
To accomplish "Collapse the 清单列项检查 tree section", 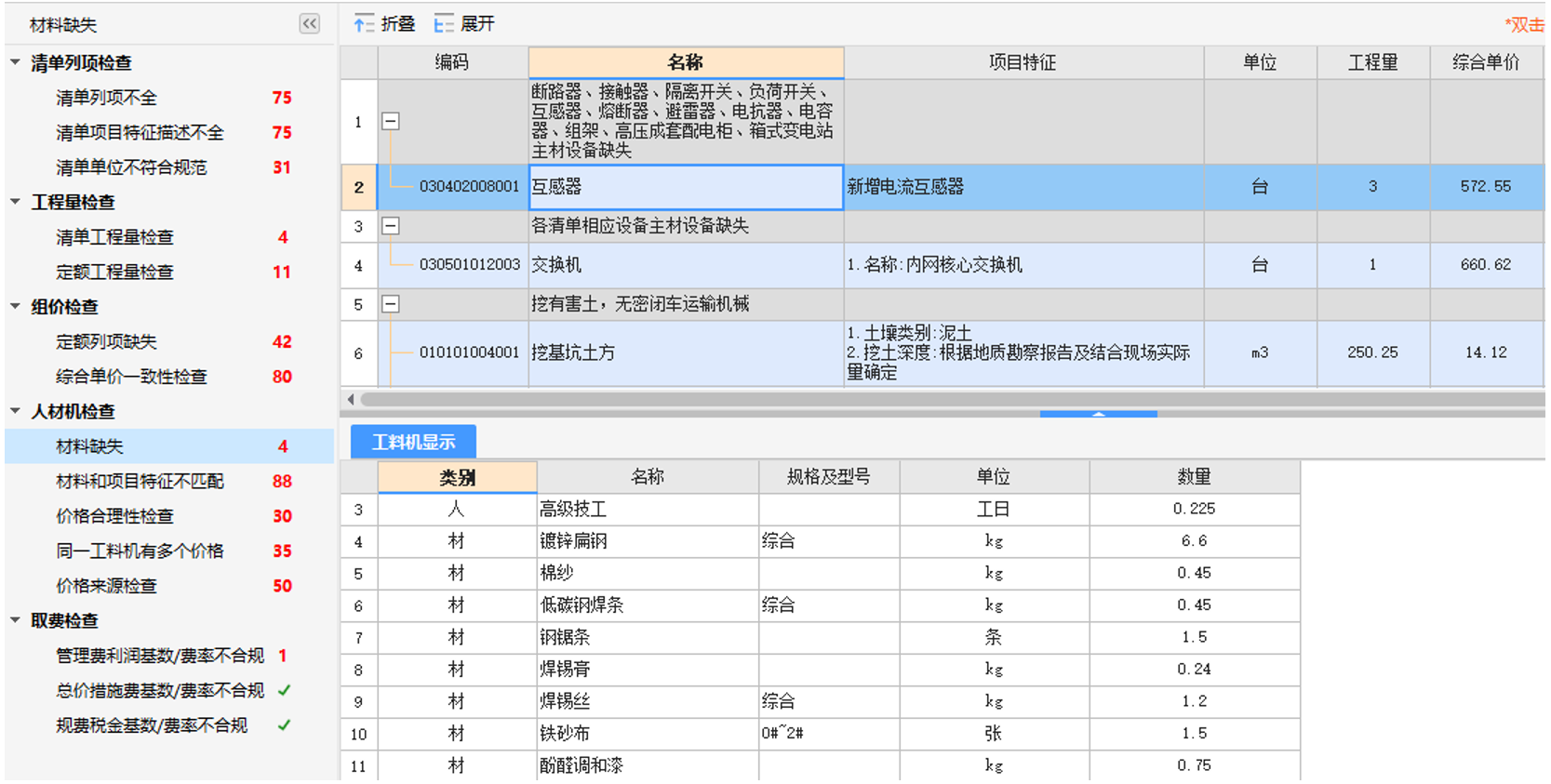I will [15, 62].
